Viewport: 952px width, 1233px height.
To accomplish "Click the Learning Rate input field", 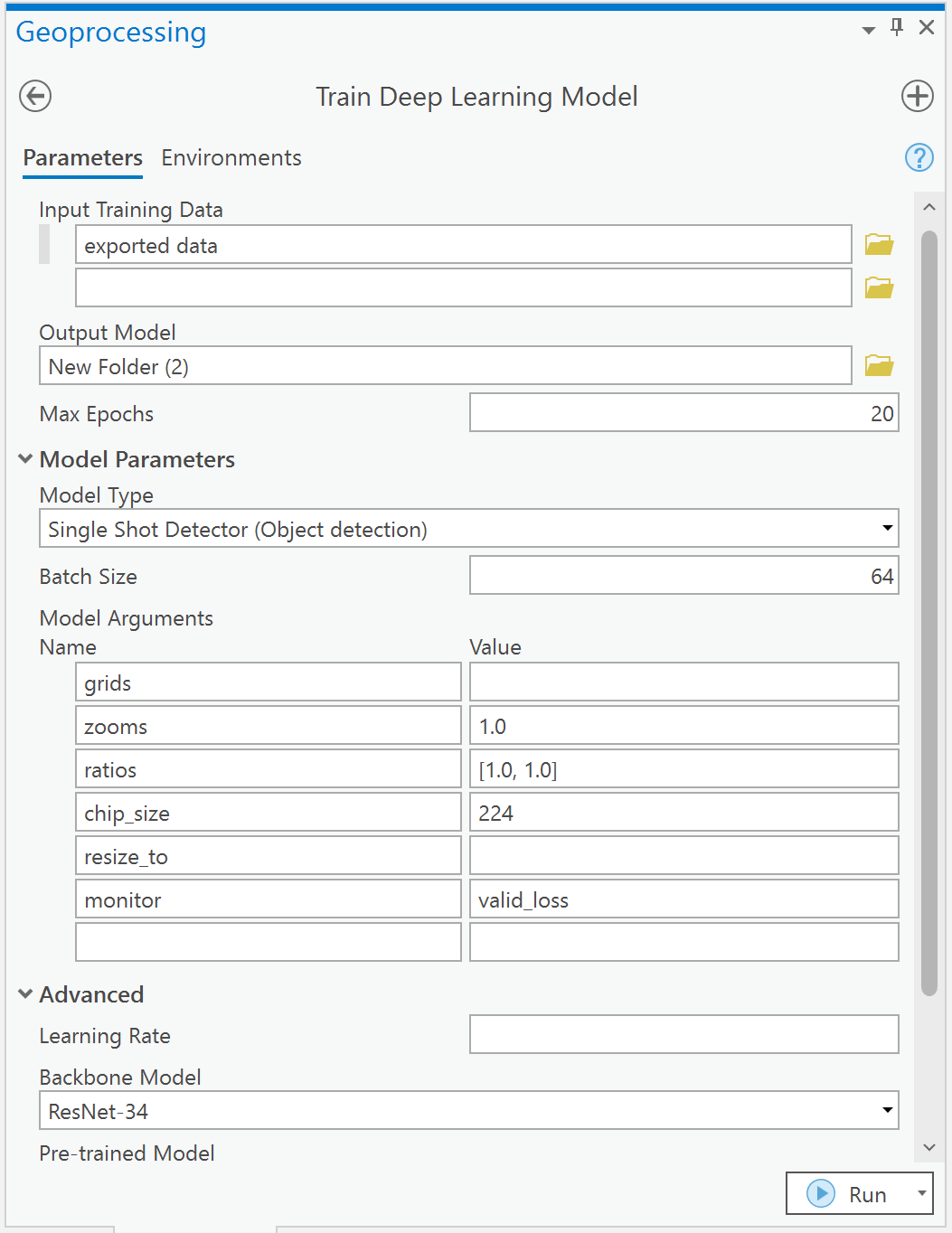I will pyautogui.click(x=683, y=1034).
